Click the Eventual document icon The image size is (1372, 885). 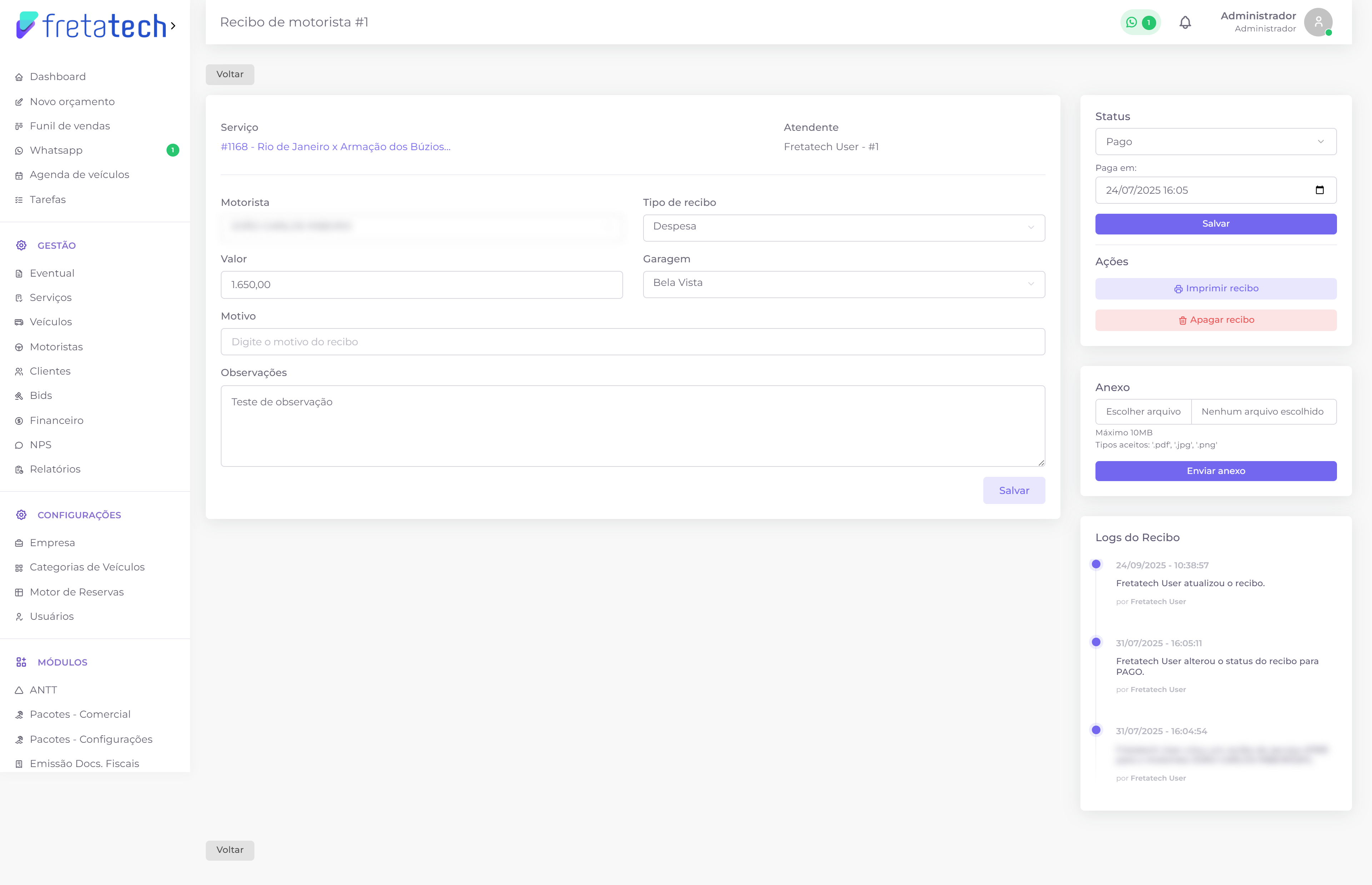19,273
